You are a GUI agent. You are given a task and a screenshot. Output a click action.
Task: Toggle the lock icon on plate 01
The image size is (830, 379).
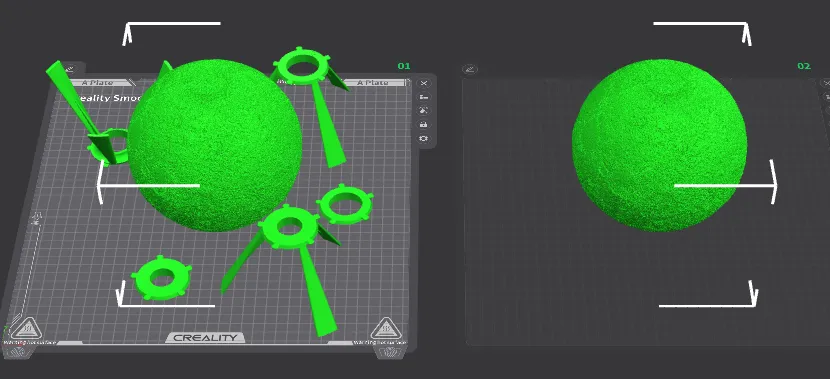pos(423,124)
